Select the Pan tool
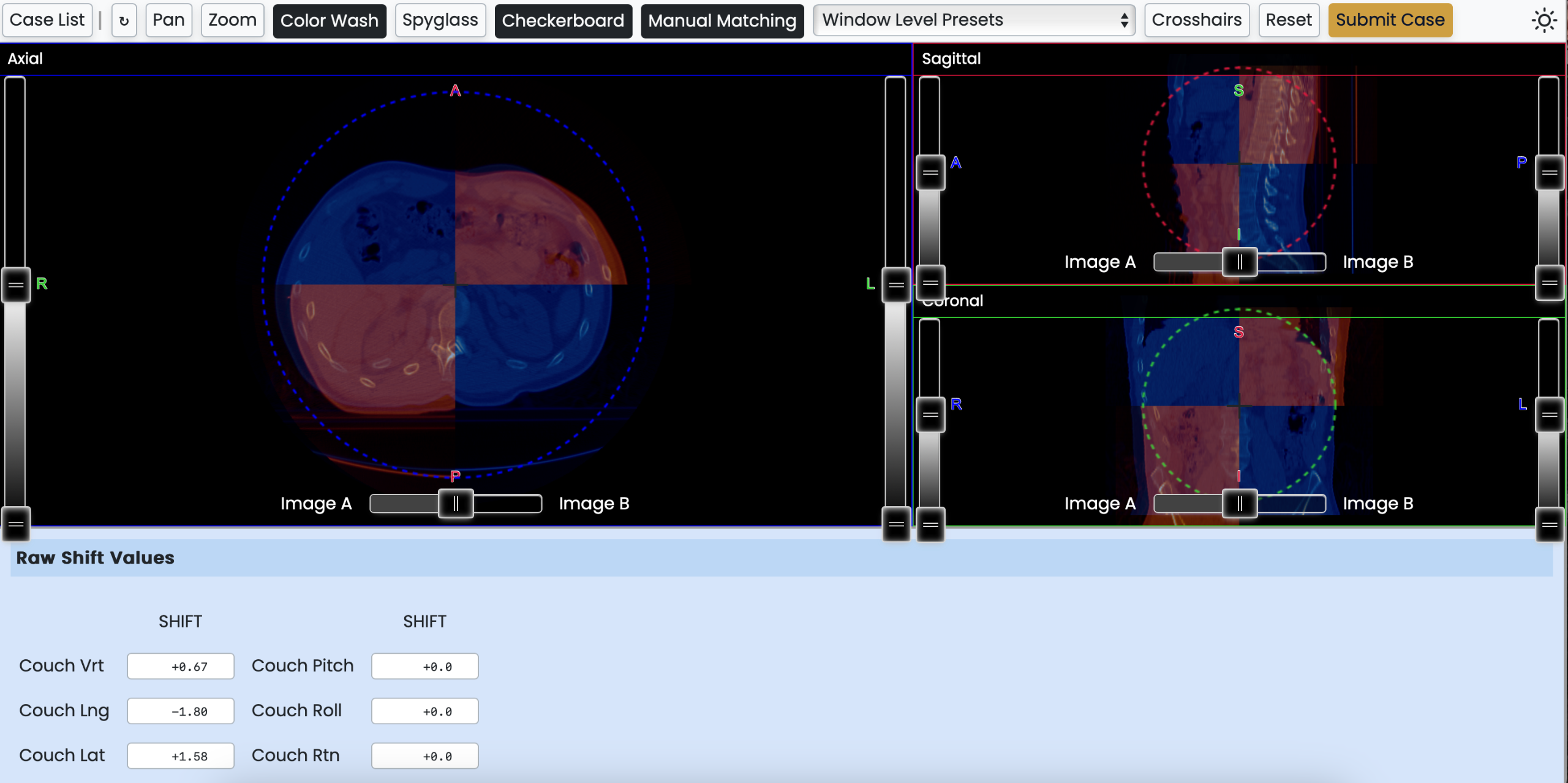This screenshot has height=783, width=1568. pos(168,20)
